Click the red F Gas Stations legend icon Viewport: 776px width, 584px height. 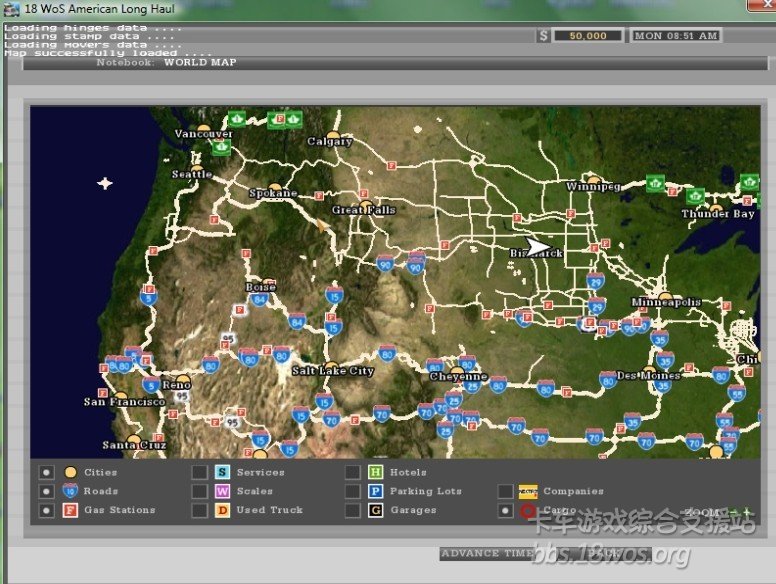pos(70,511)
